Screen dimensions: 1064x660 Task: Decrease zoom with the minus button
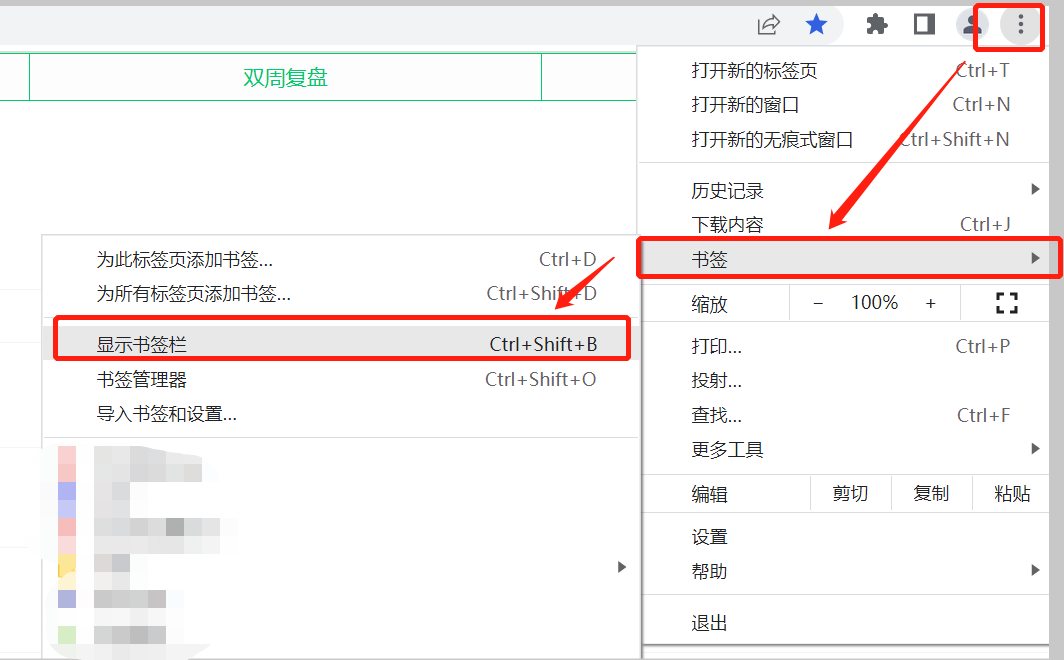click(818, 303)
